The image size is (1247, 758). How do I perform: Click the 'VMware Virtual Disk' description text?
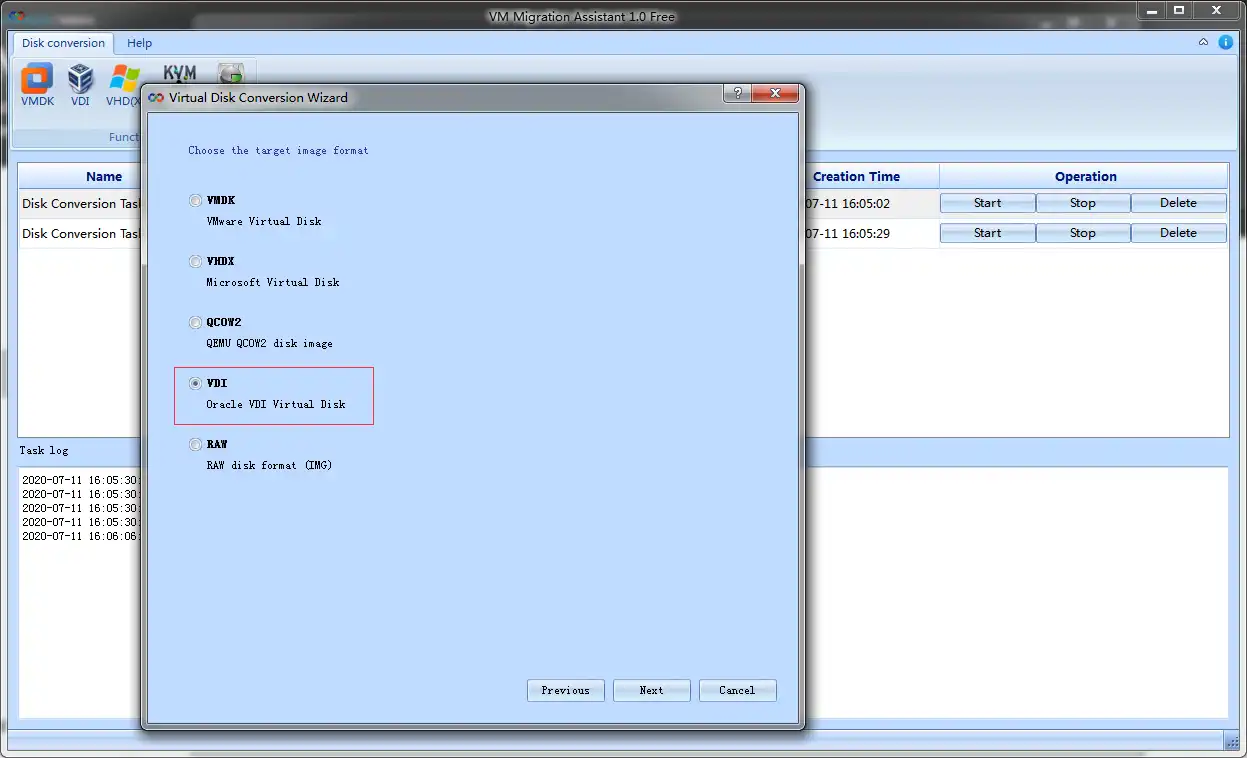coord(264,221)
